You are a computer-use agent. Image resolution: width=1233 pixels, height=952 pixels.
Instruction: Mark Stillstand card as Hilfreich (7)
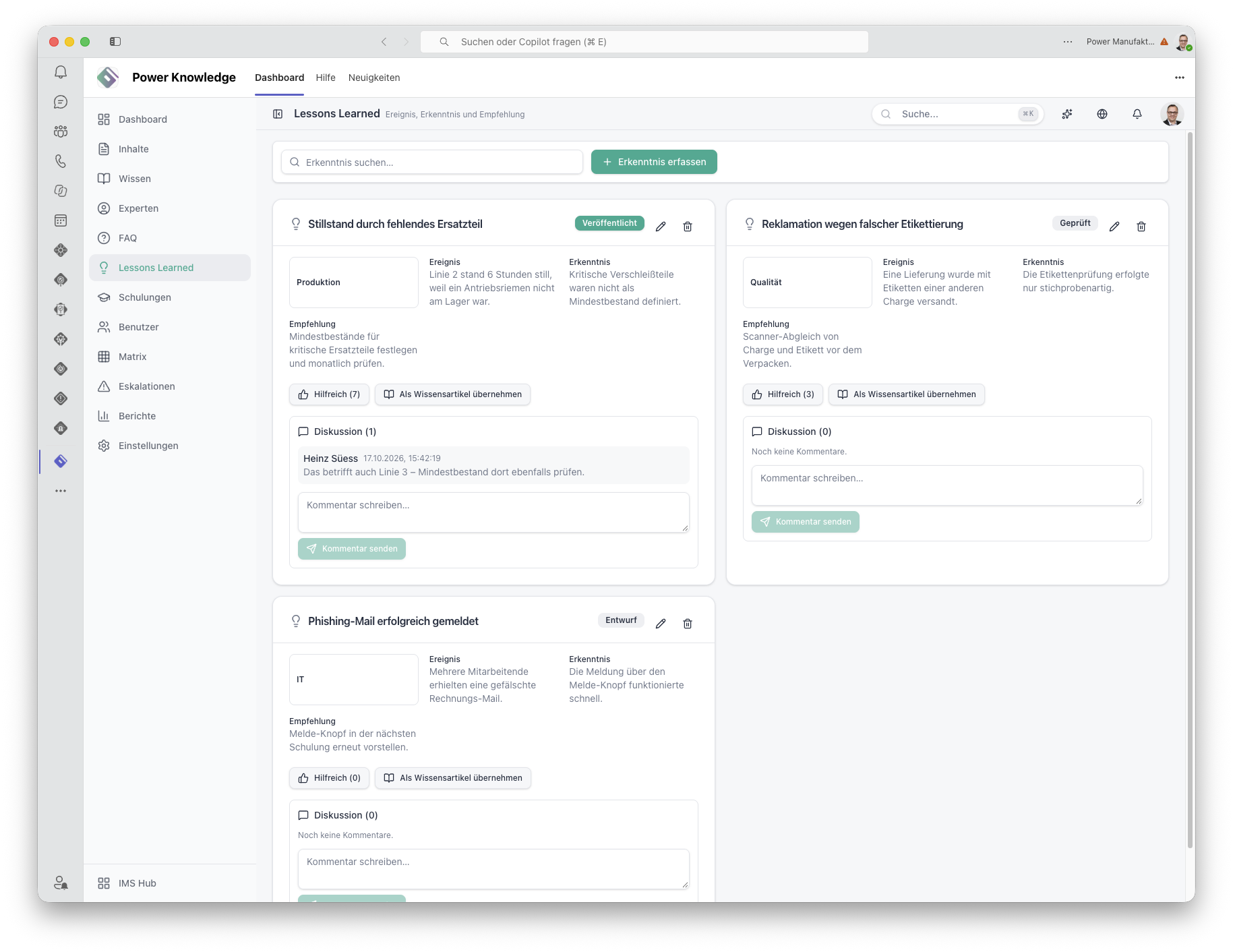coord(329,394)
